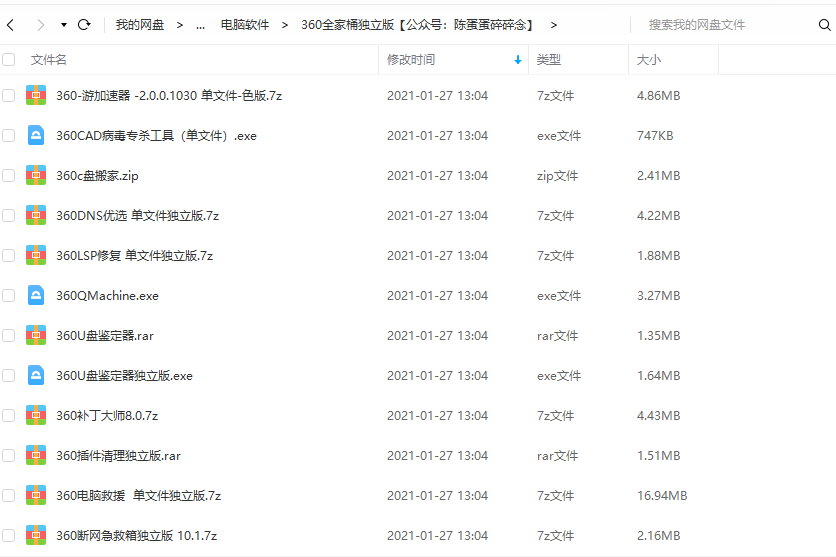Toggle the blue sort direction arrow
Image resolution: width=836 pixels, height=557 pixels.
517,60
